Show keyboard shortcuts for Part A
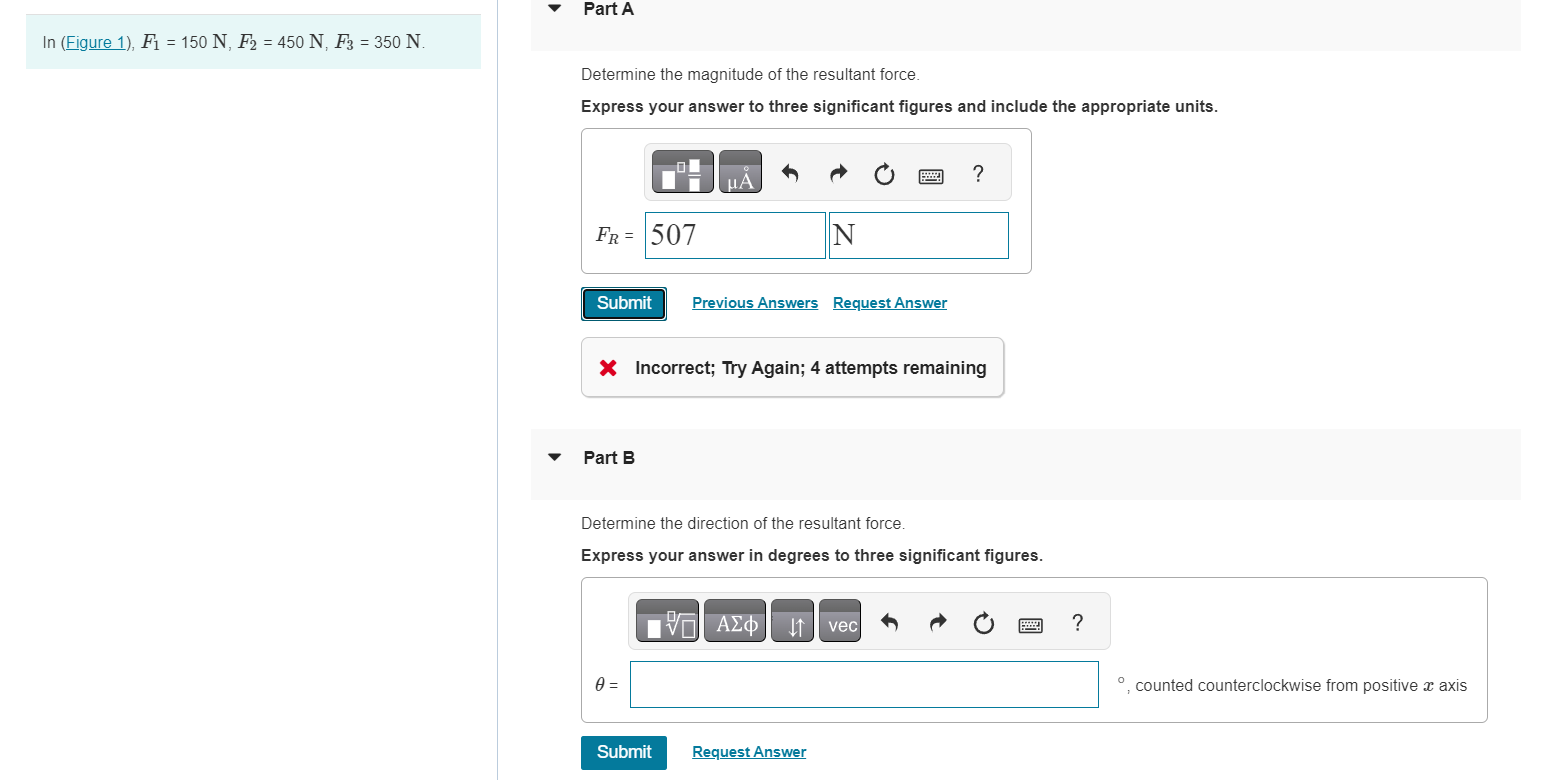1553x780 pixels. 931,177
